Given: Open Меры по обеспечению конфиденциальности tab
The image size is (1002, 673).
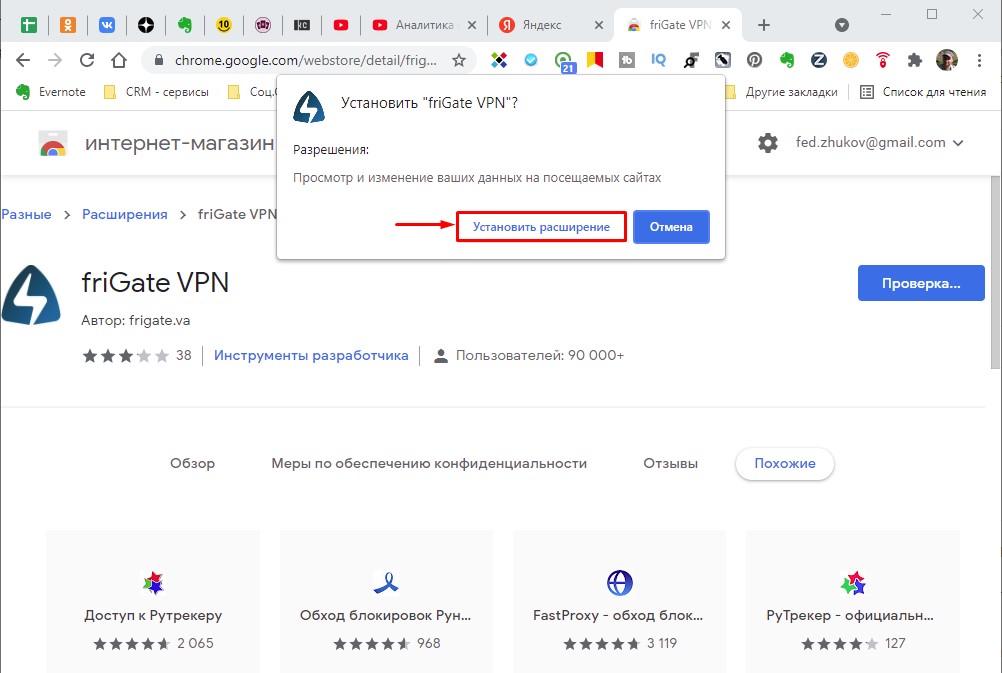Looking at the screenshot, I should (x=429, y=463).
